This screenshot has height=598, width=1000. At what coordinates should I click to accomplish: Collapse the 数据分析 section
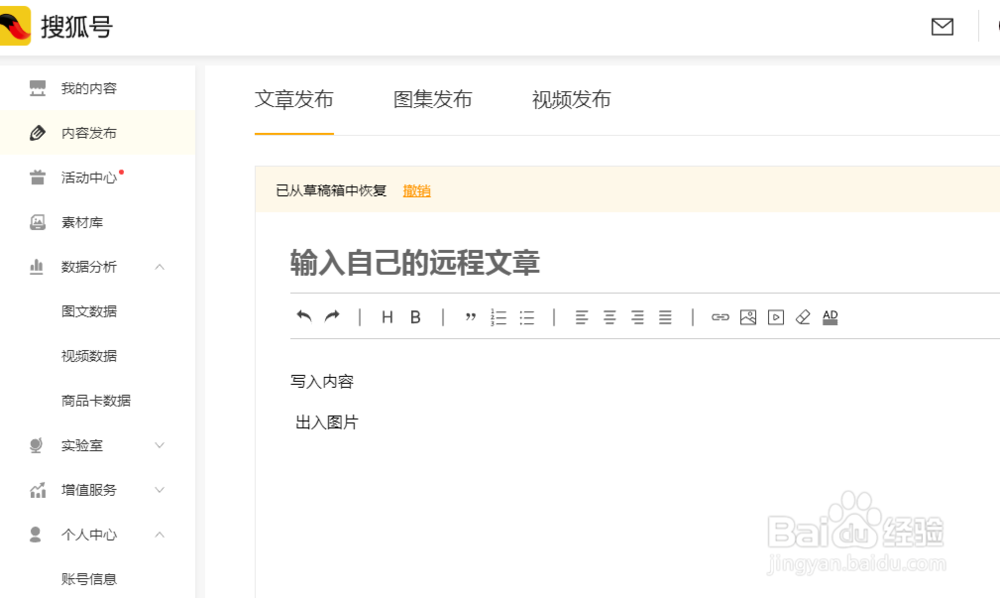(160, 267)
